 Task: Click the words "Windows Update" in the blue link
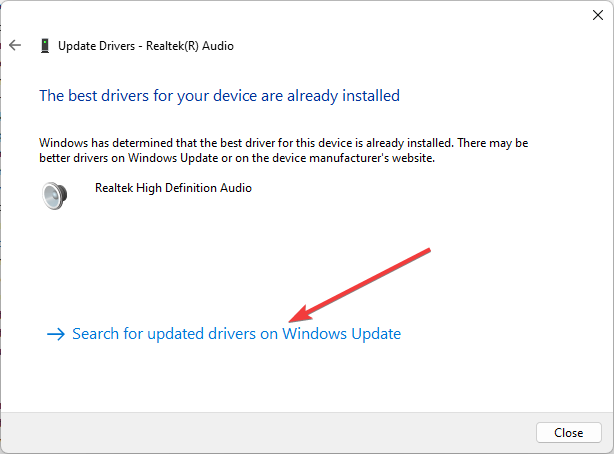click(x=342, y=334)
